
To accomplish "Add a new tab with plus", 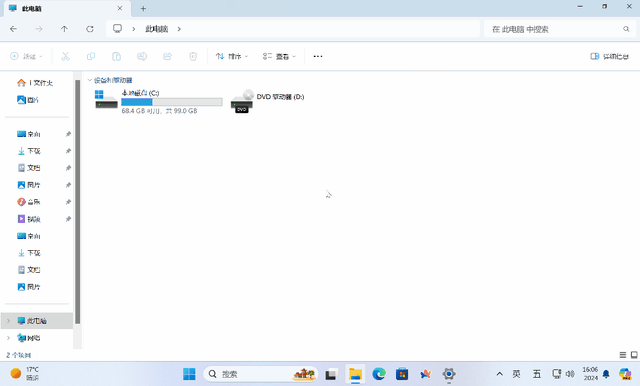I will [143, 9].
